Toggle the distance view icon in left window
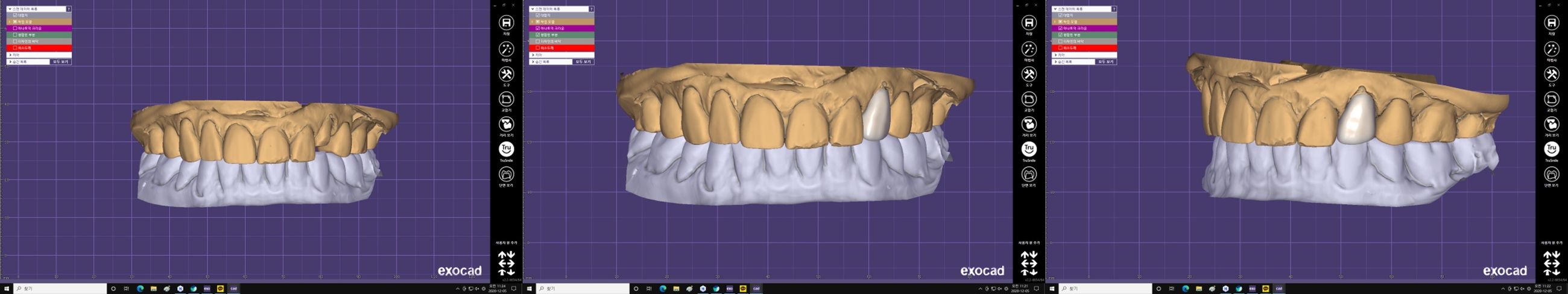Image resolution: width=1568 pixels, height=294 pixels. coord(506,124)
